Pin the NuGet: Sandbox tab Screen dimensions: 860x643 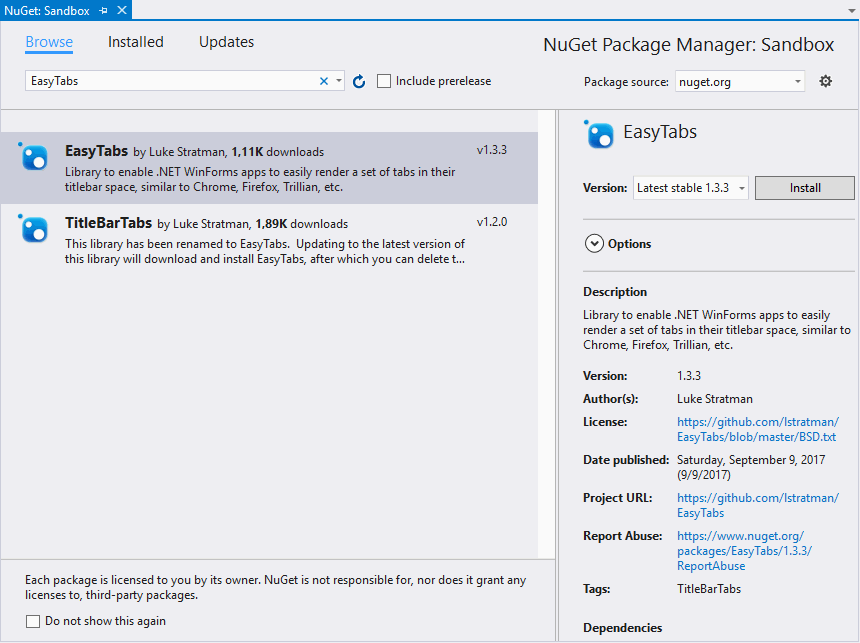pyautogui.click(x=103, y=10)
